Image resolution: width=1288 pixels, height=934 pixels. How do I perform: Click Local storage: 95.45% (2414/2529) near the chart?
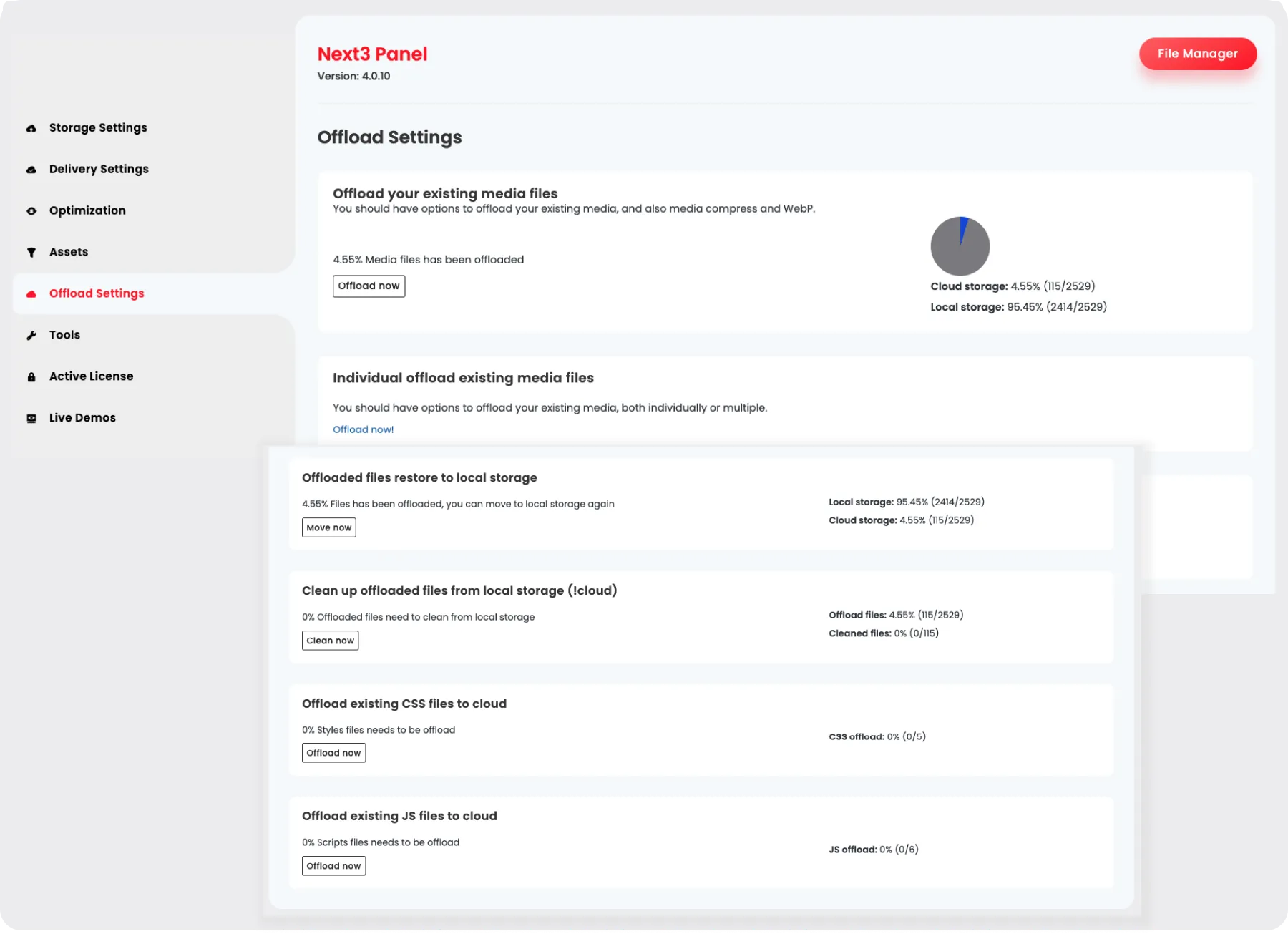pos(1018,307)
